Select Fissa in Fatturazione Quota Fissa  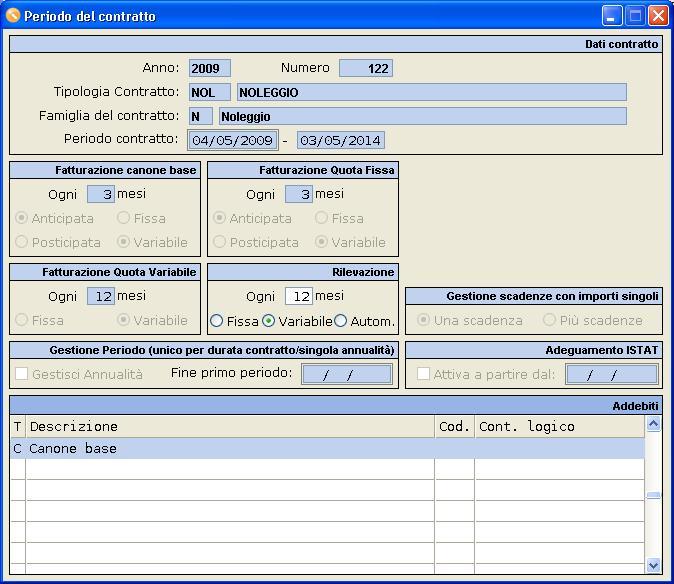(x=321, y=217)
